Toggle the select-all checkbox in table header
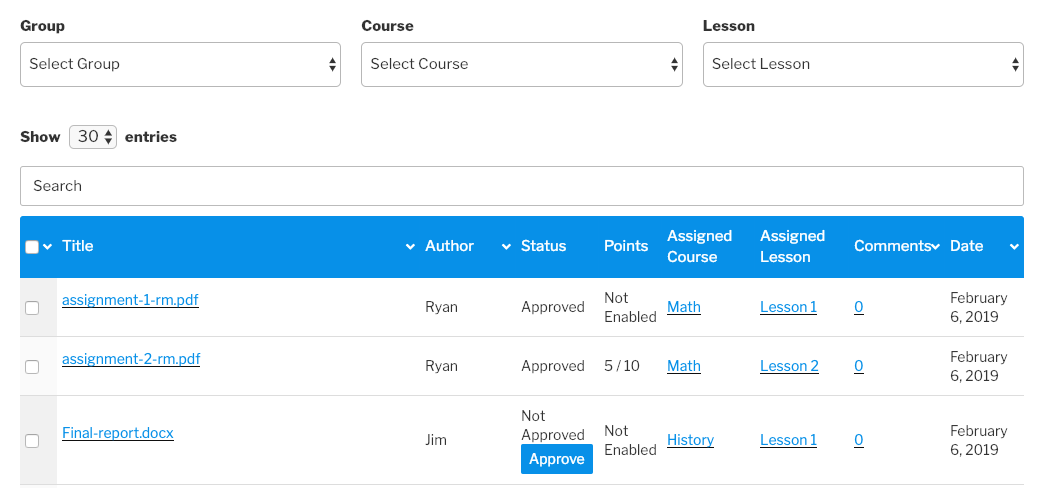Screen dimensions: 1042x488 pyautogui.click(x=32, y=247)
